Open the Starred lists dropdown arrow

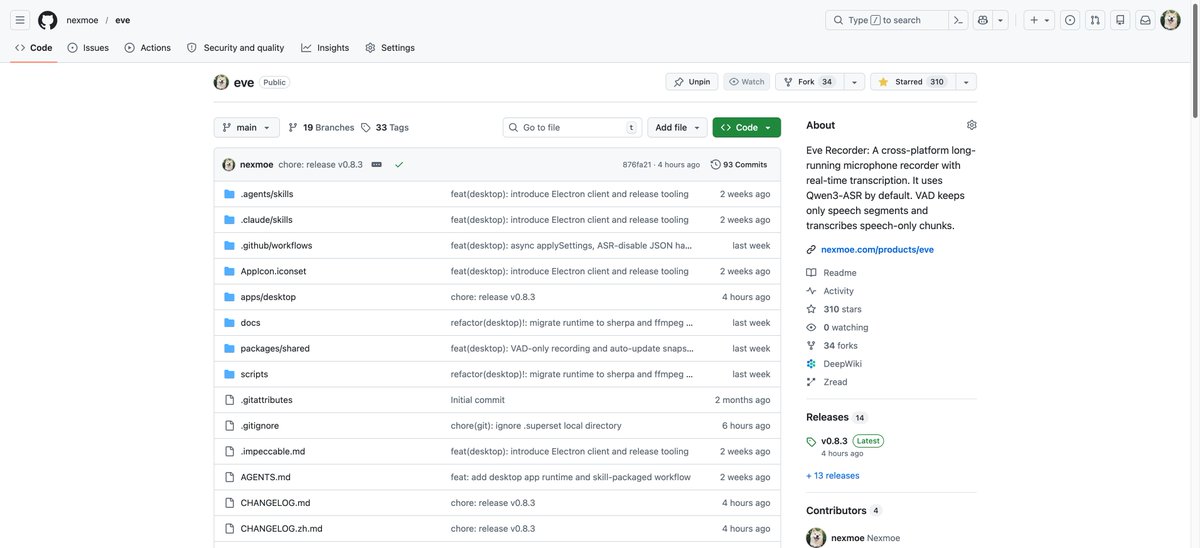coord(966,82)
